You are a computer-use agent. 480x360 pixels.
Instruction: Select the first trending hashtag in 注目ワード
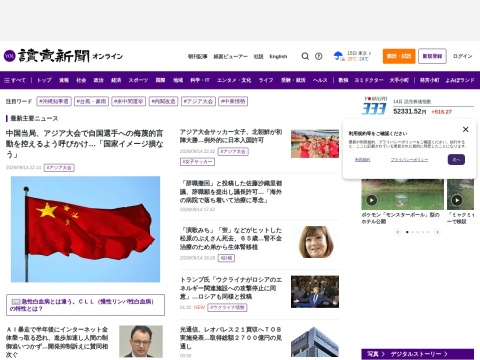tap(54, 101)
